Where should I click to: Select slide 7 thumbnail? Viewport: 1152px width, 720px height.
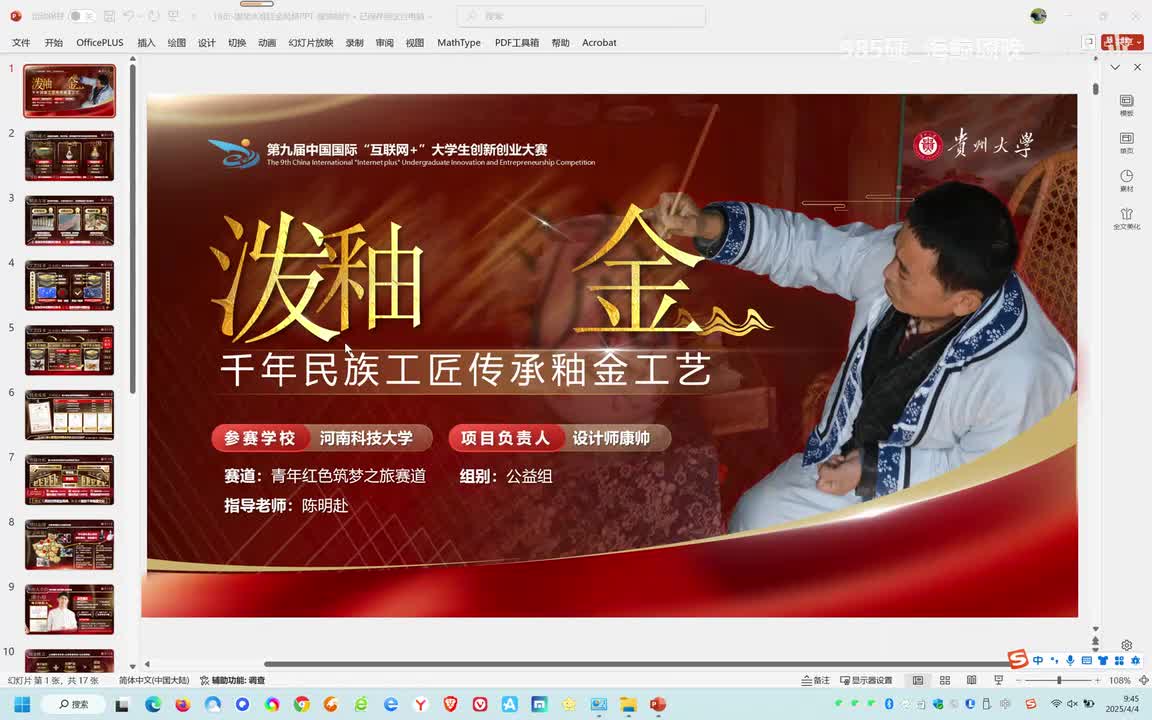(x=69, y=480)
